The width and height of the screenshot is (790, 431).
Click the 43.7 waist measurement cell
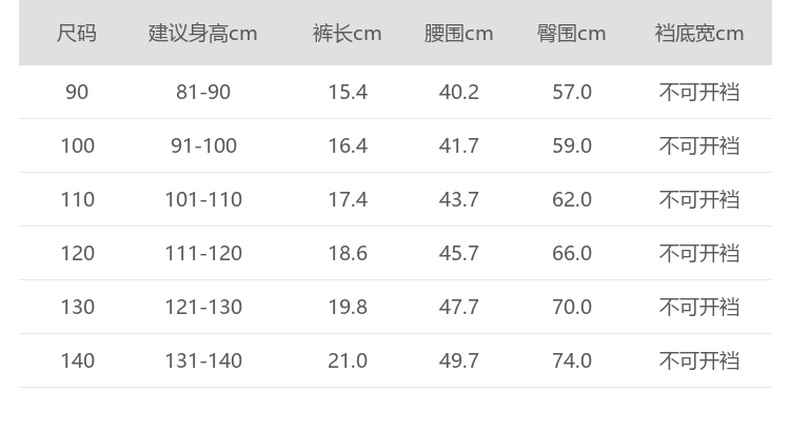click(x=459, y=200)
